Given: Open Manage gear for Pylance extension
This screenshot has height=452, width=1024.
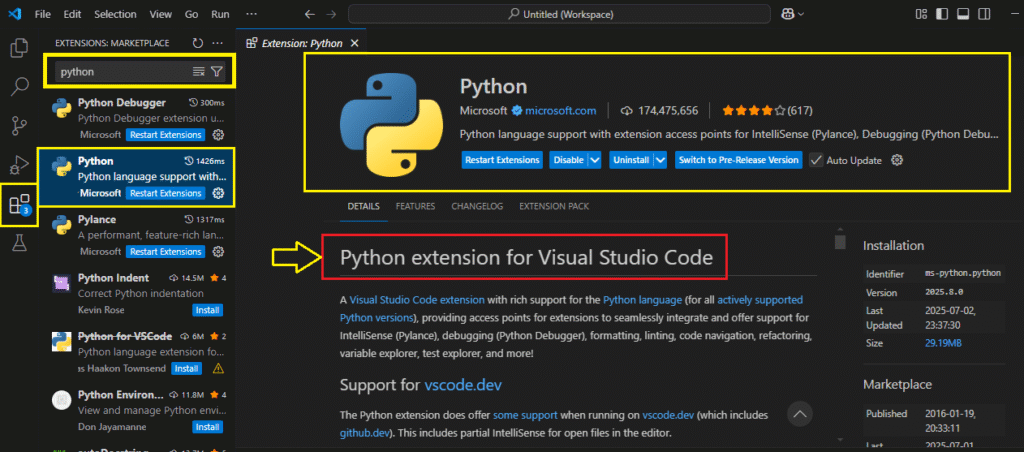Looking at the screenshot, I should 219,251.
